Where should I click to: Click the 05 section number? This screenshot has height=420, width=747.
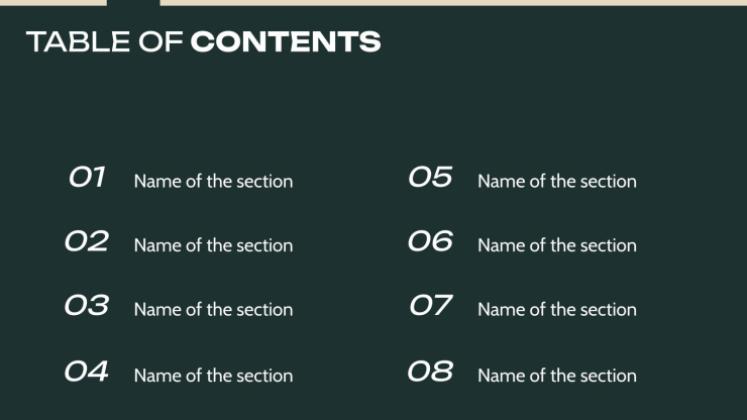431,178
